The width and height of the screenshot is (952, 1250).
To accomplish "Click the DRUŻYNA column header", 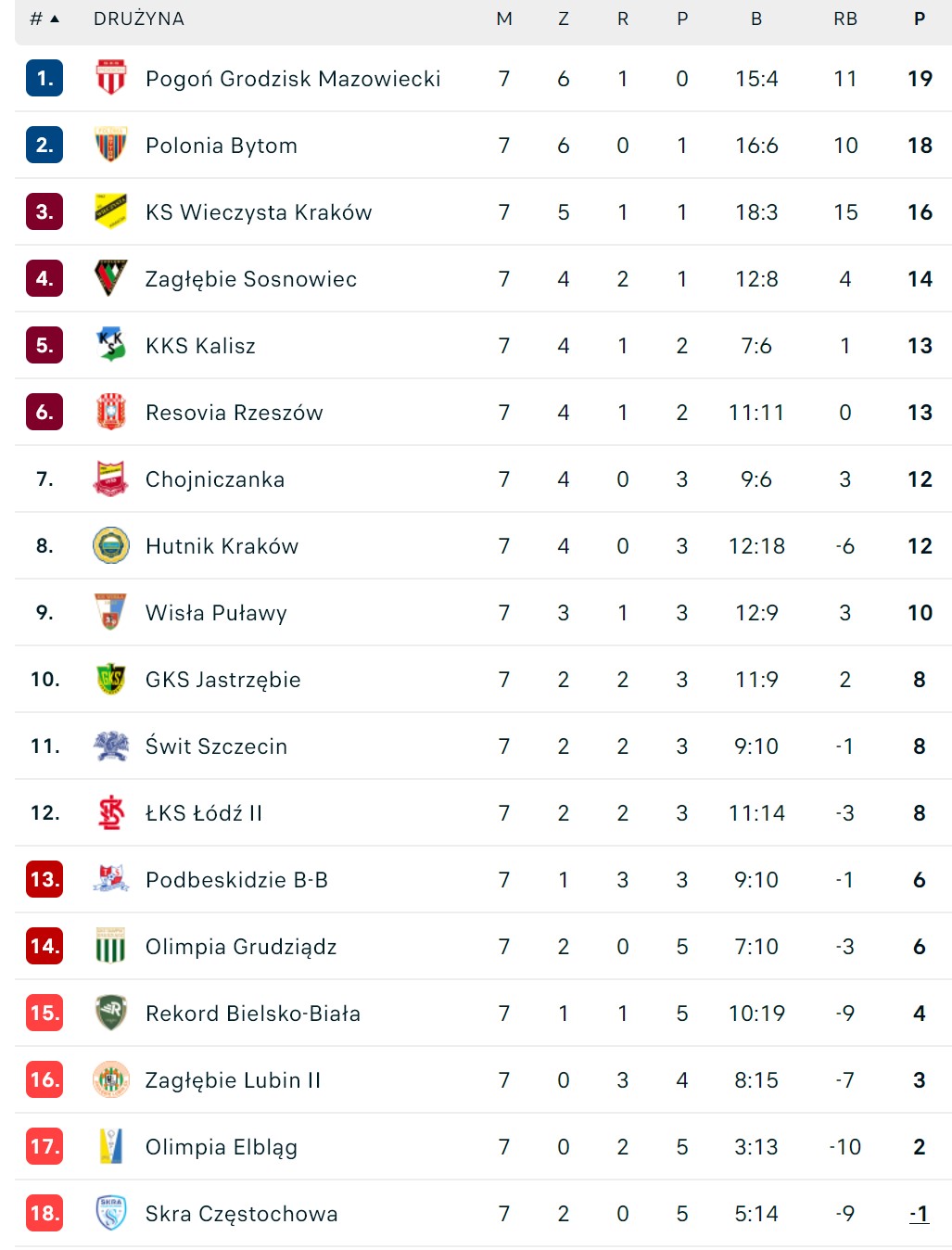I will pos(139,19).
